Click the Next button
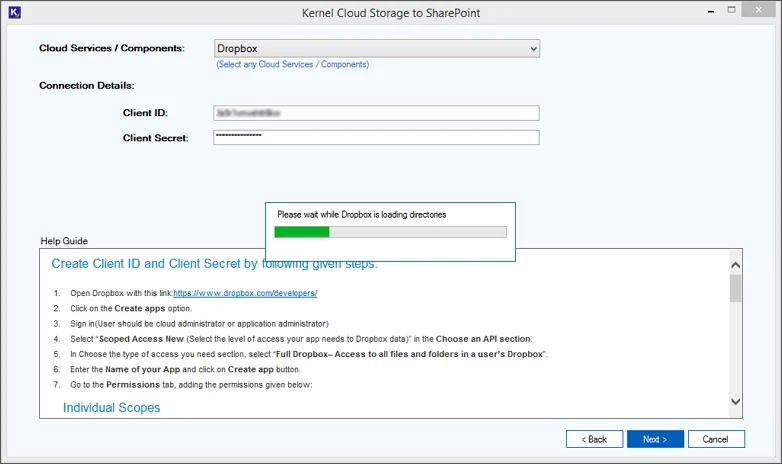The image size is (782, 464). click(x=655, y=439)
